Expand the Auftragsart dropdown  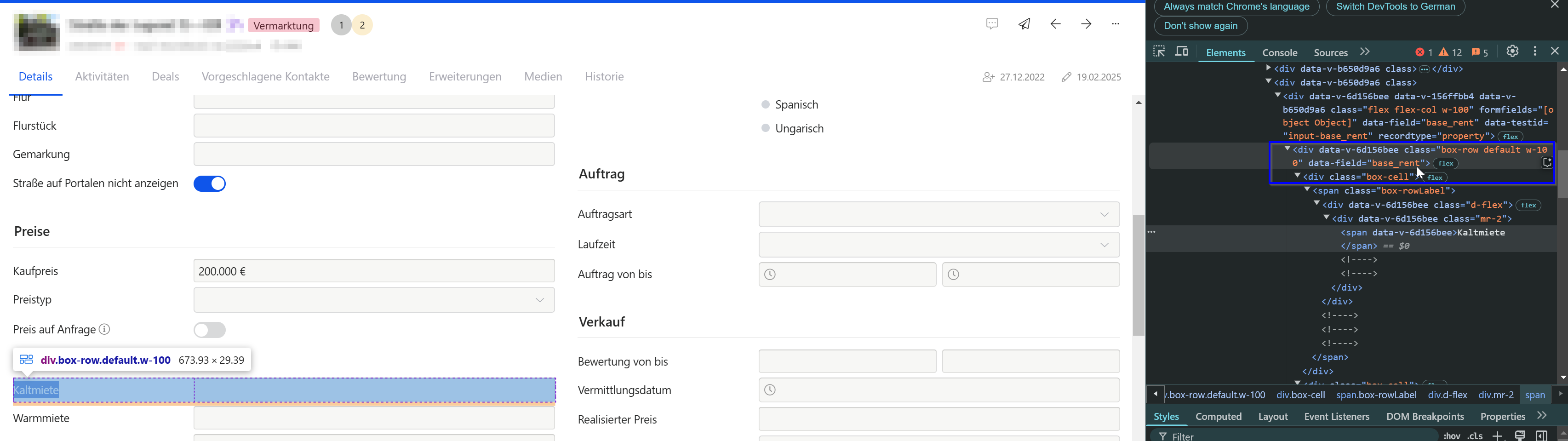[x=939, y=214]
